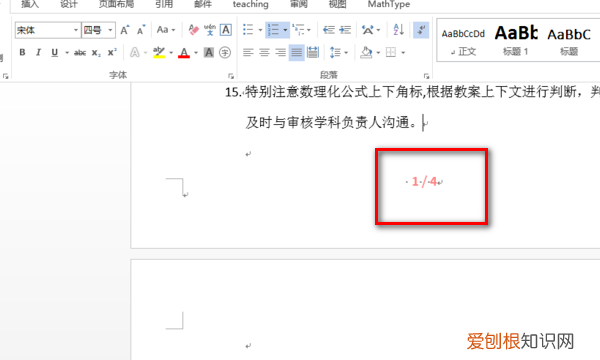Open 字体 dialog launcher
This screenshot has width=600, height=360.
tap(231, 76)
